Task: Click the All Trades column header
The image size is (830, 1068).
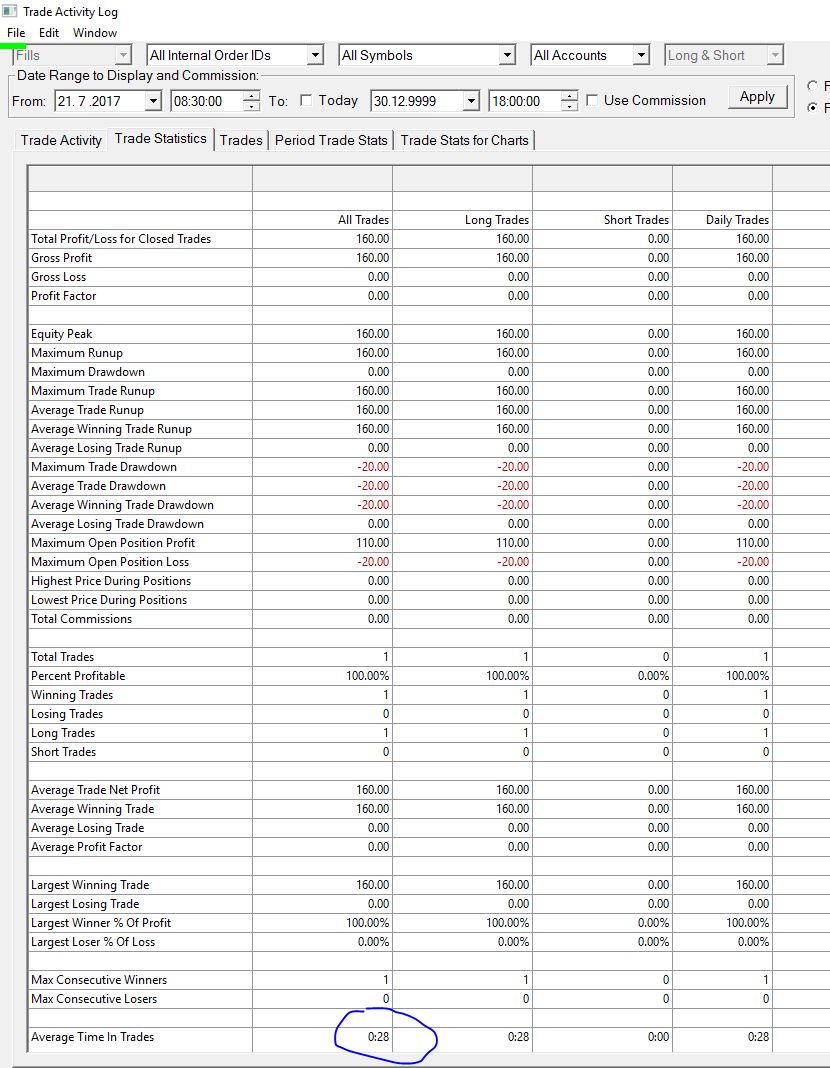Action: point(364,220)
